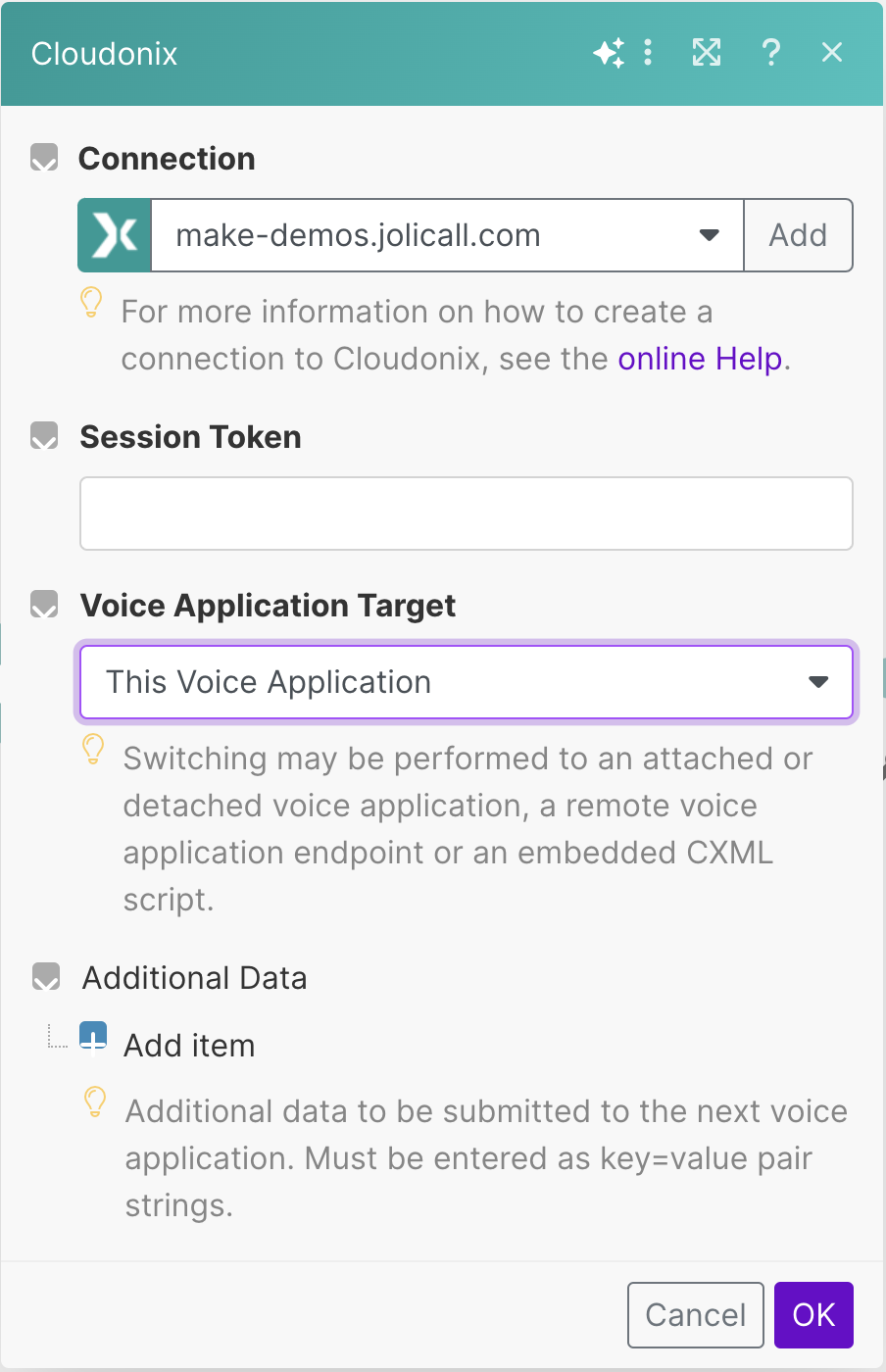Toggle the Voice Application Target checkbox
886x1372 pixels.
coord(44,605)
